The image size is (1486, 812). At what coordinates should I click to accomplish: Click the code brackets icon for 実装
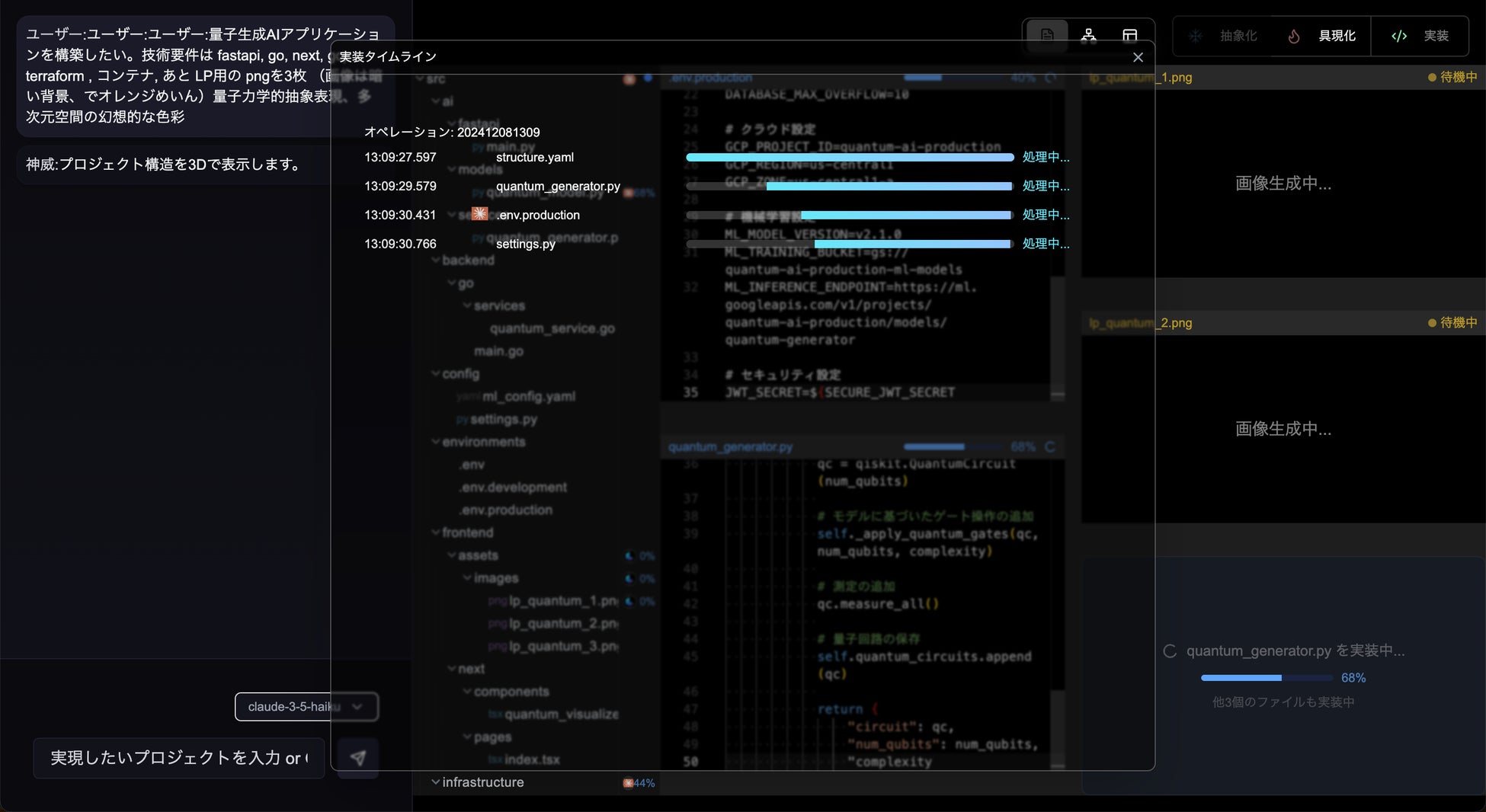click(1398, 36)
